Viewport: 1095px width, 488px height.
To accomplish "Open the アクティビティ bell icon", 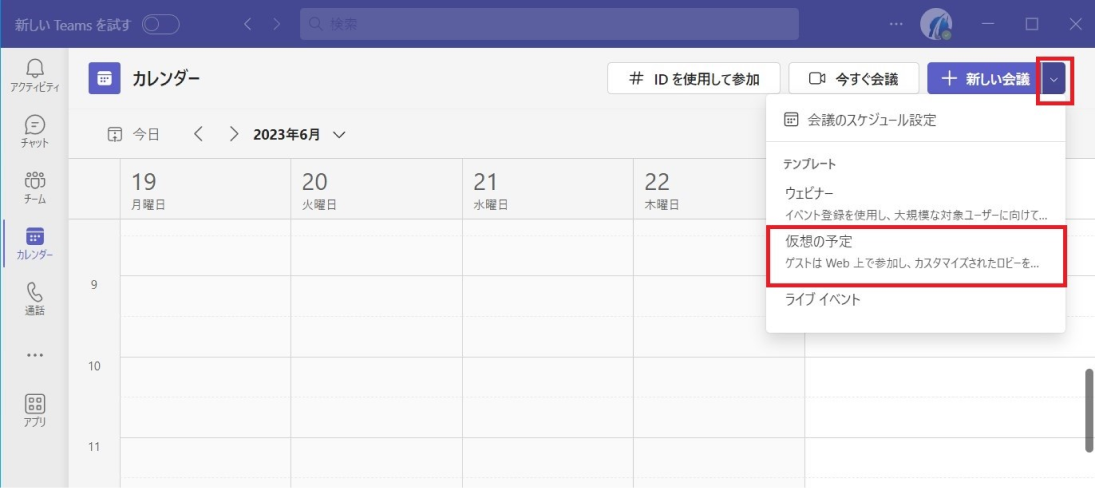I will [x=34, y=75].
